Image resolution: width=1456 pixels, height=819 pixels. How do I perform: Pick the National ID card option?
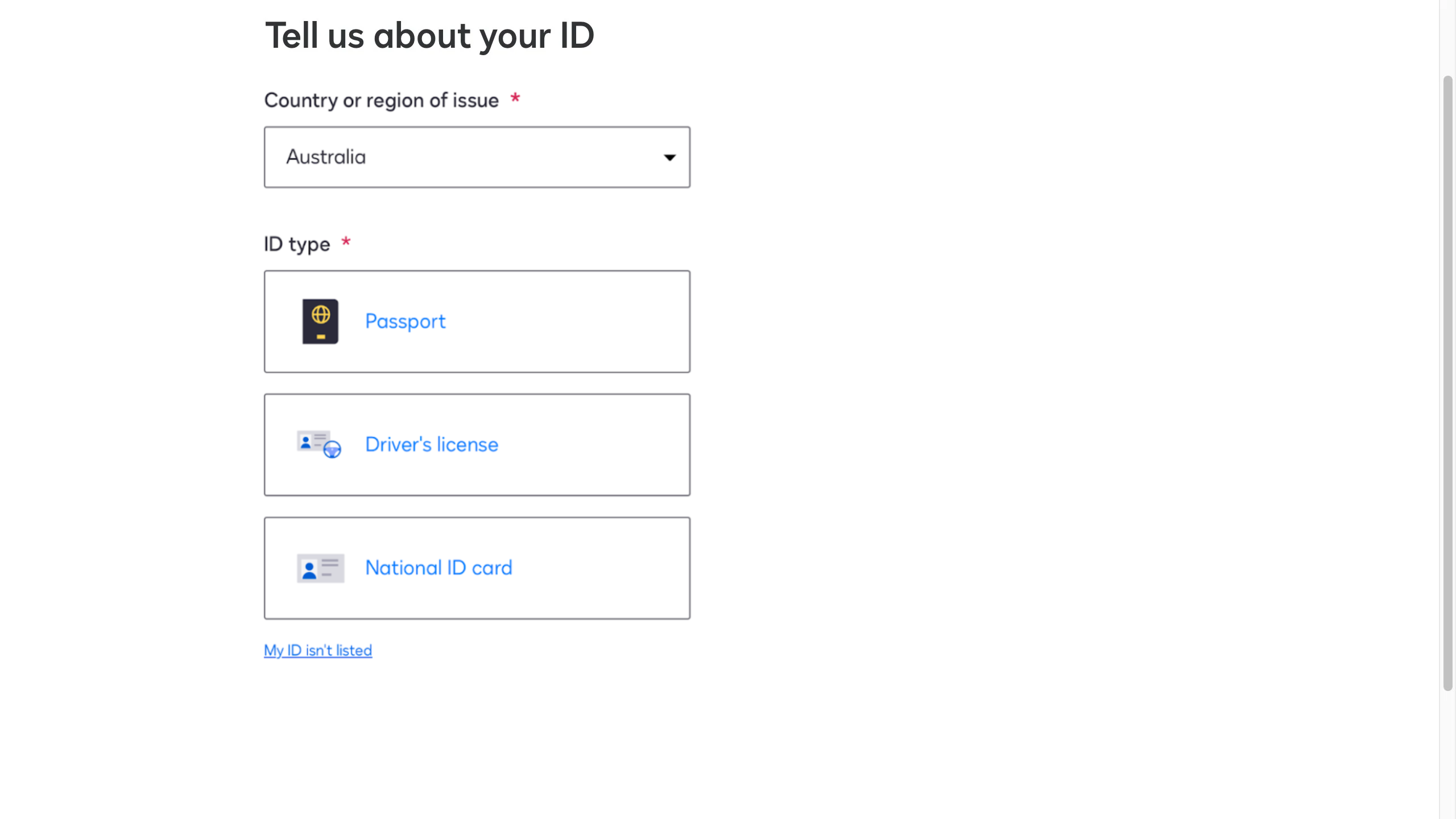click(x=477, y=568)
